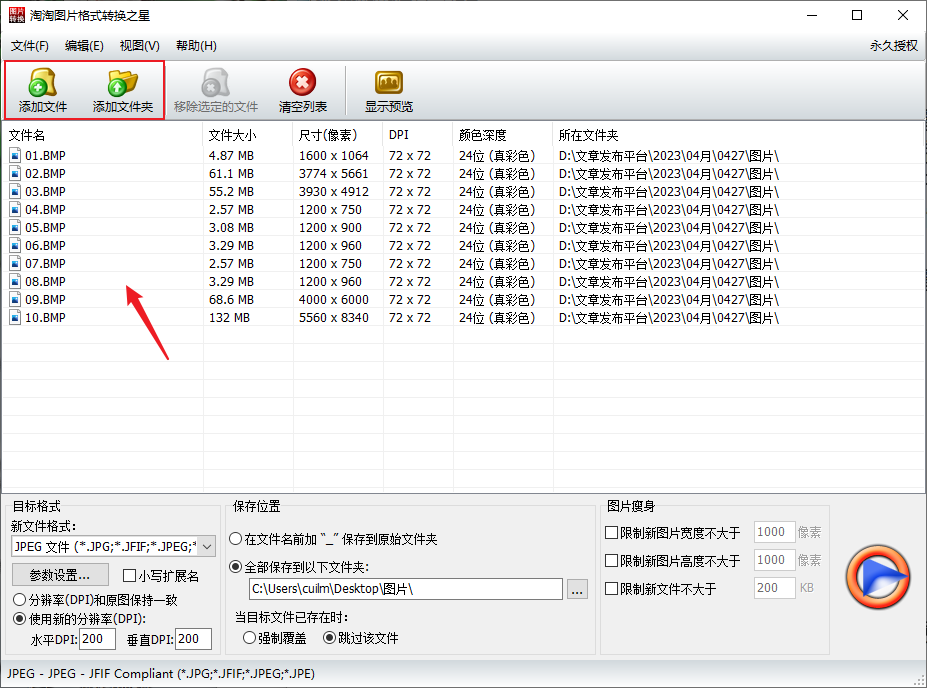Click Remove Selected Files (移除选定的文件) icon
Image resolution: width=927 pixels, height=688 pixels.
click(x=215, y=83)
